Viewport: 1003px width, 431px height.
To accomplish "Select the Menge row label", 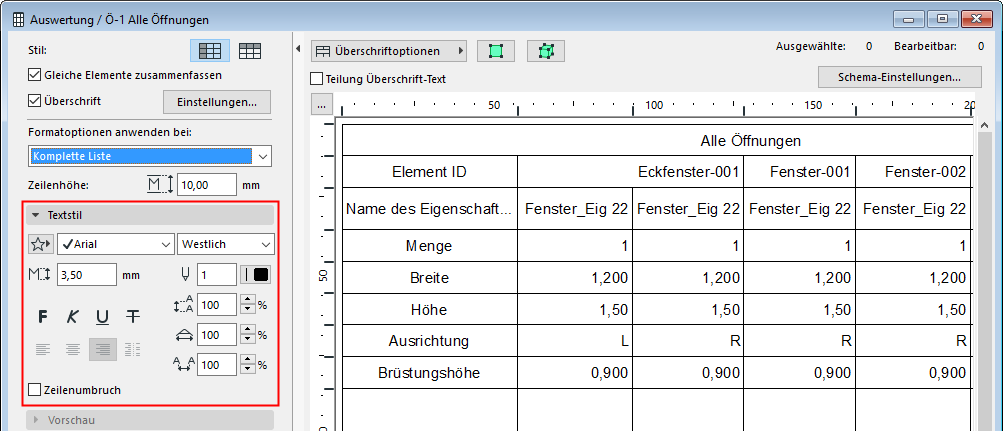I will (x=429, y=246).
